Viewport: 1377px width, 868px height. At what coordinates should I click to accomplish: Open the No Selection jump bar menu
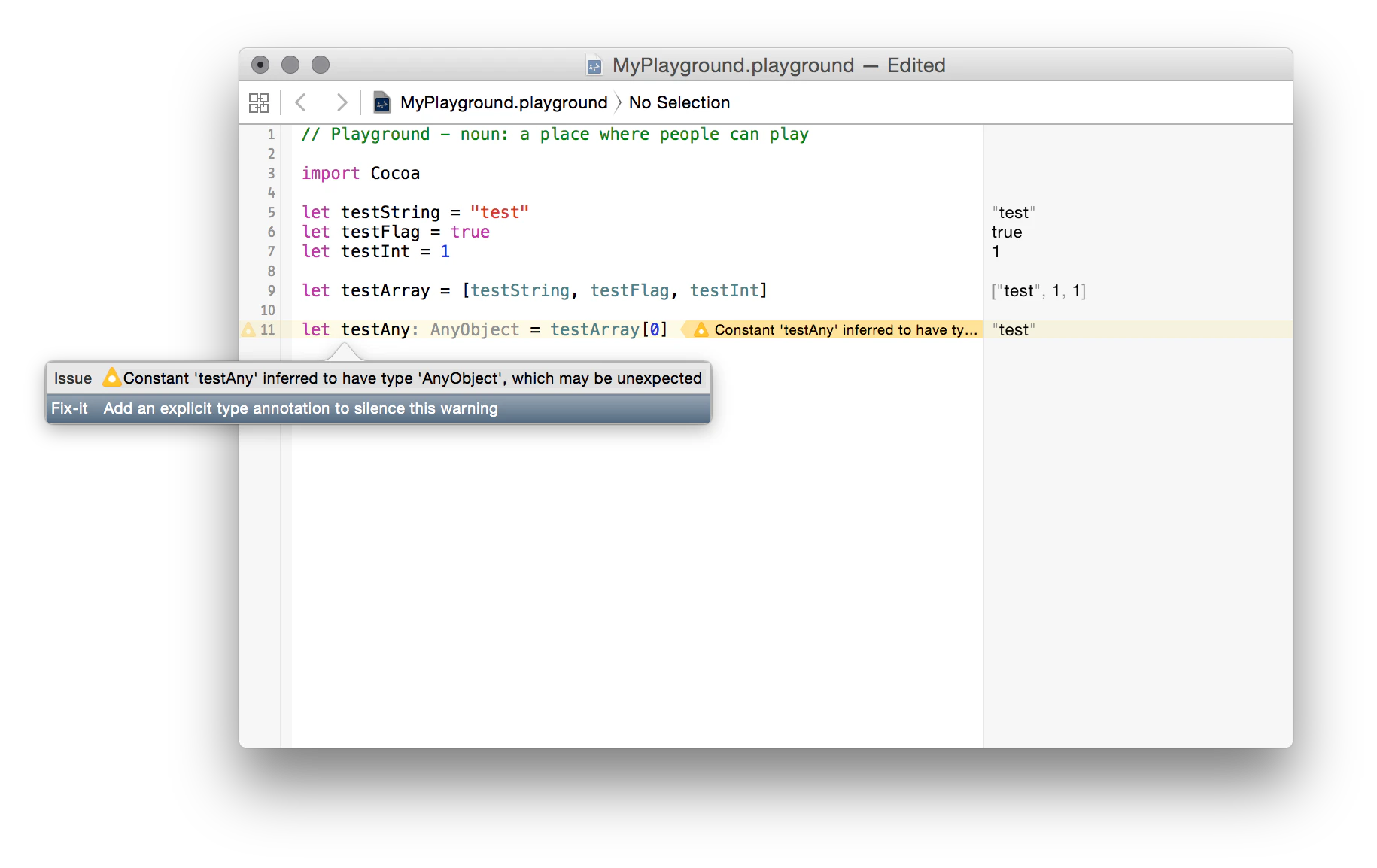coord(679,102)
